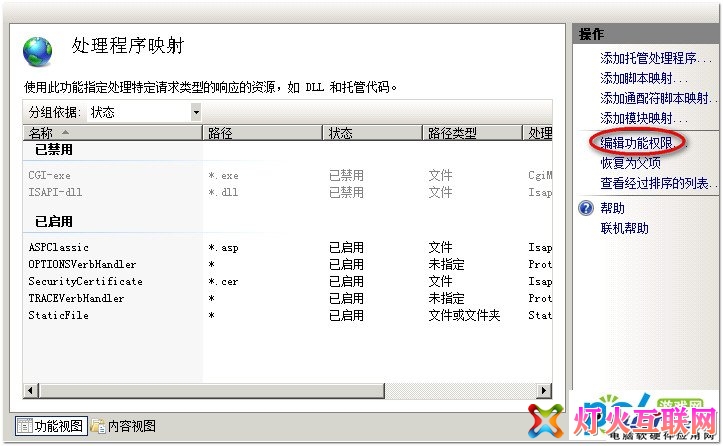723x446 pixels.
Task: Select the StaticFile handler row
Action: tap(288, 315)
